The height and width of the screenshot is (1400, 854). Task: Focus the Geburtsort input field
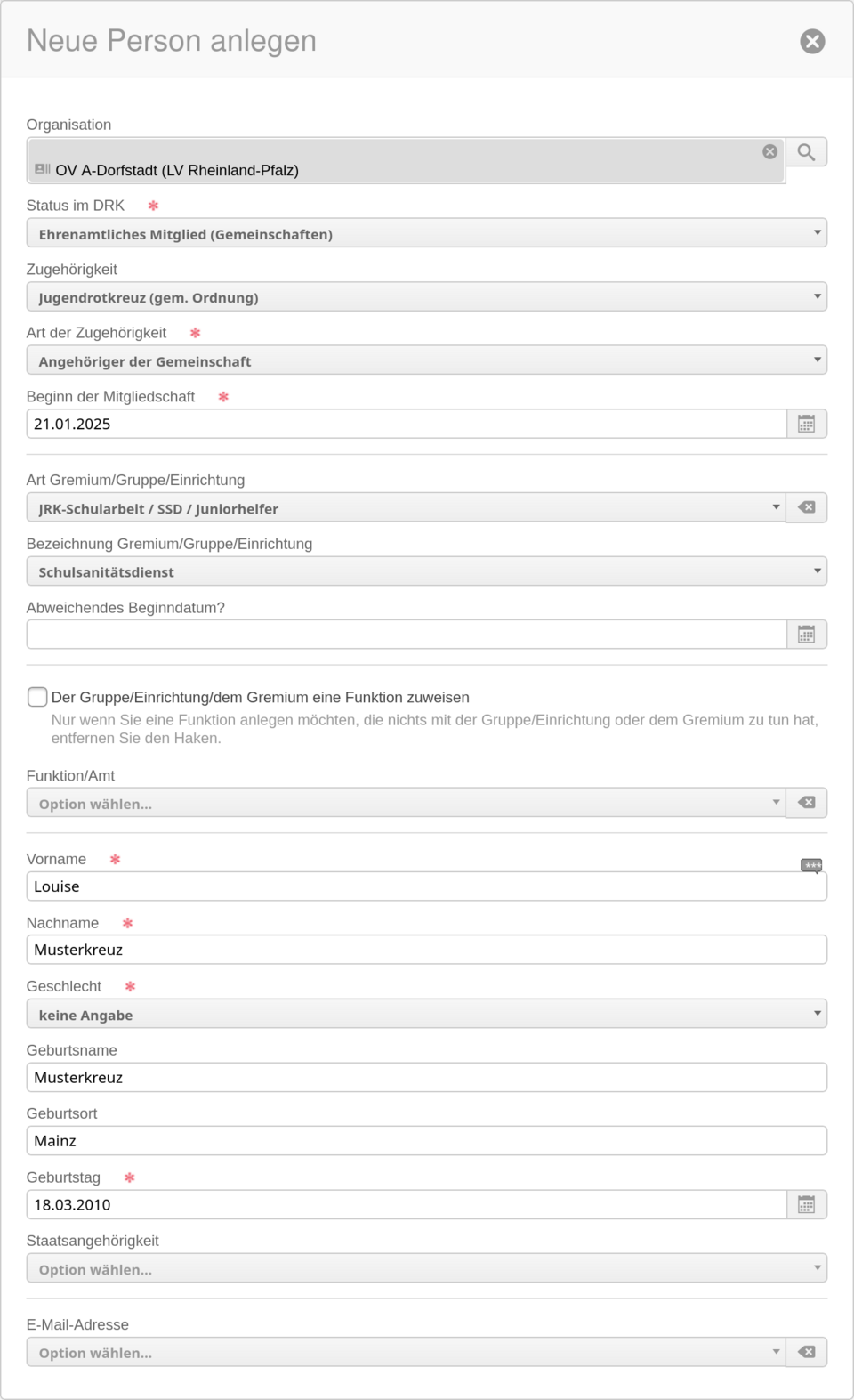(427, 1141)
